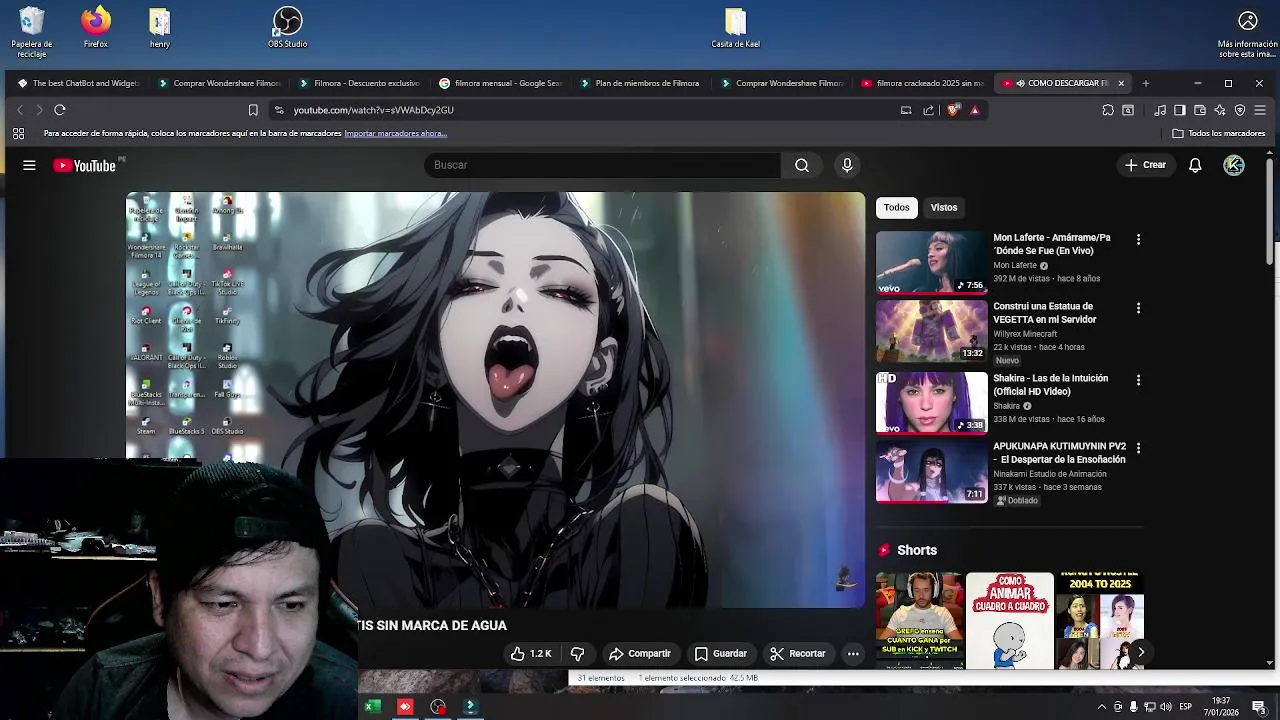This screenshot has height=720, width=1280.
Task: Switch to filmora mensual Google Search tab
Action: pyautogui.click(x=500, y=83)
